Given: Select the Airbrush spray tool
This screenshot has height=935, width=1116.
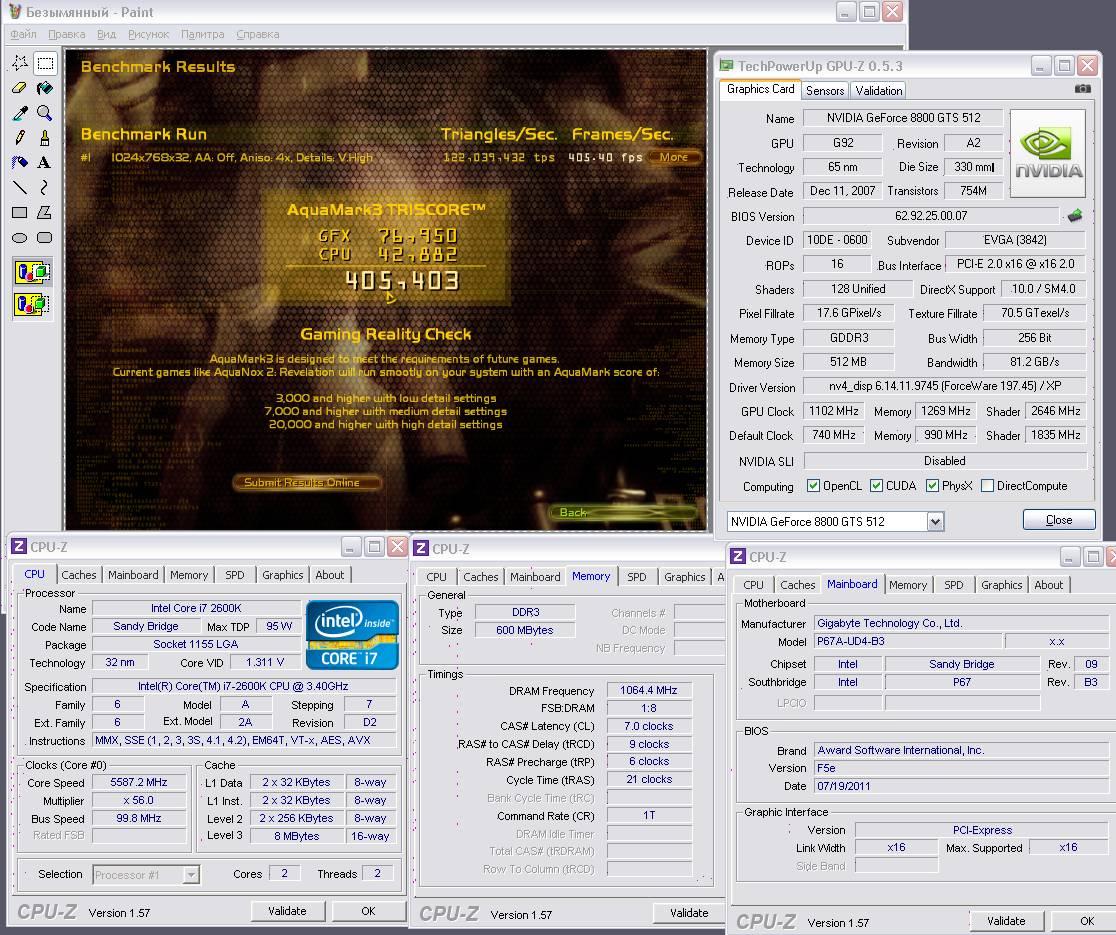Looking at the screenshot, I should tap(20, 163).
